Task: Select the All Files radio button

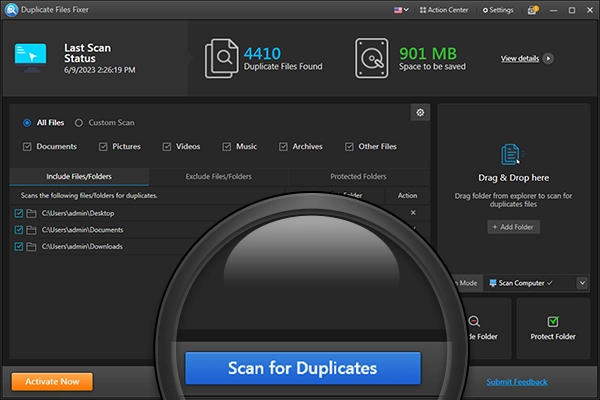Action: (x=27, y=123)
